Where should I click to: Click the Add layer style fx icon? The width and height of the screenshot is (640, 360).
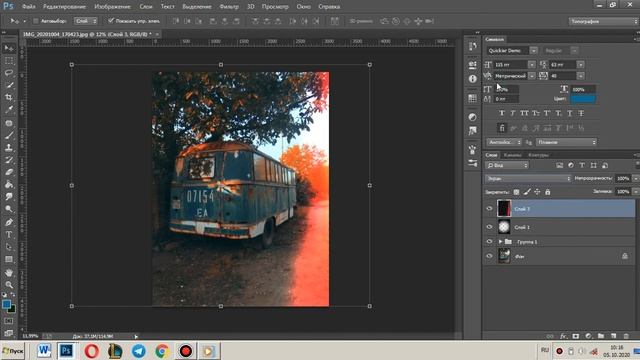point(563,336)
